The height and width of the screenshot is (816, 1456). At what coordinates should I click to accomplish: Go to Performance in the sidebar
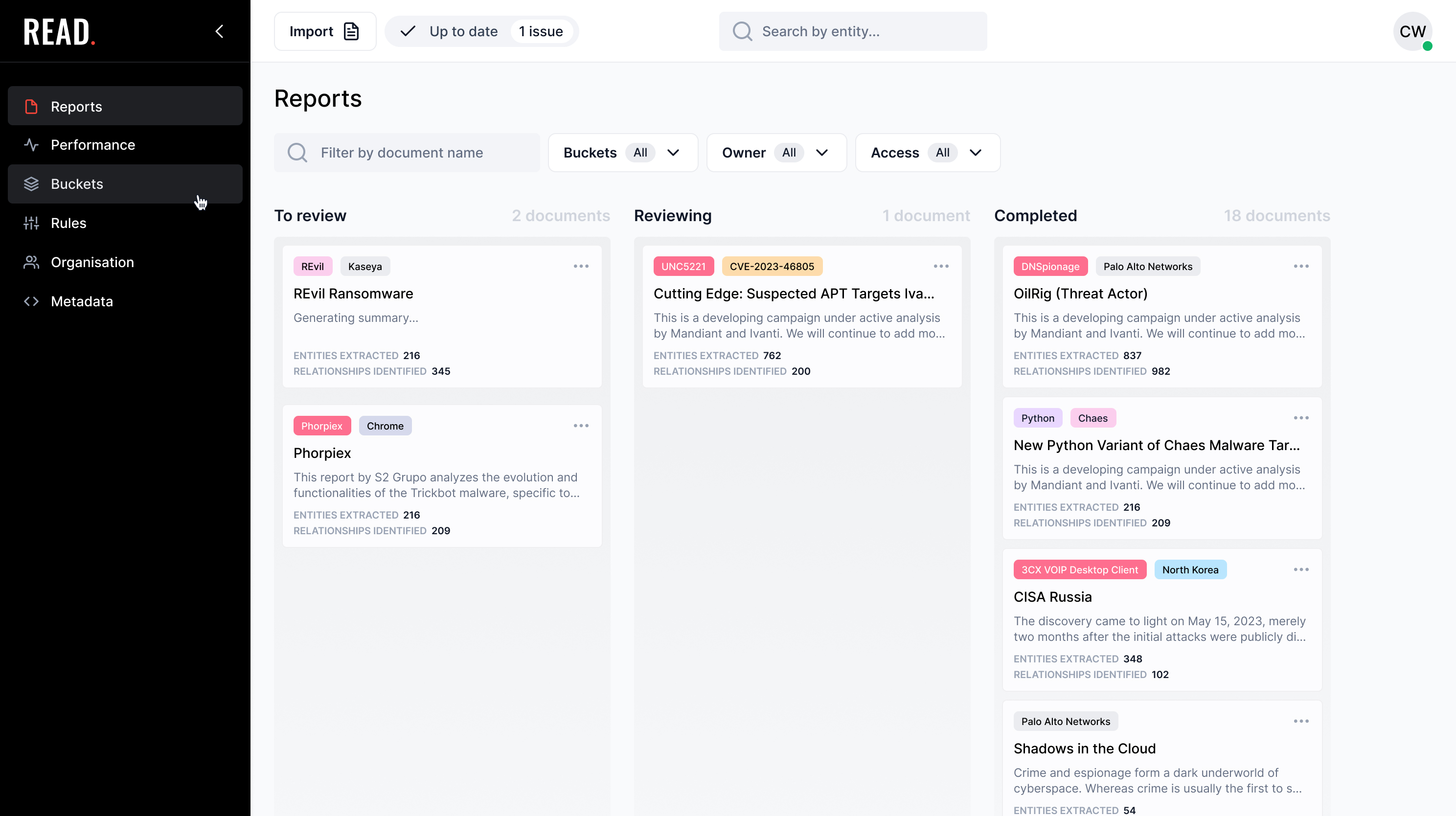tap(92, 145)
